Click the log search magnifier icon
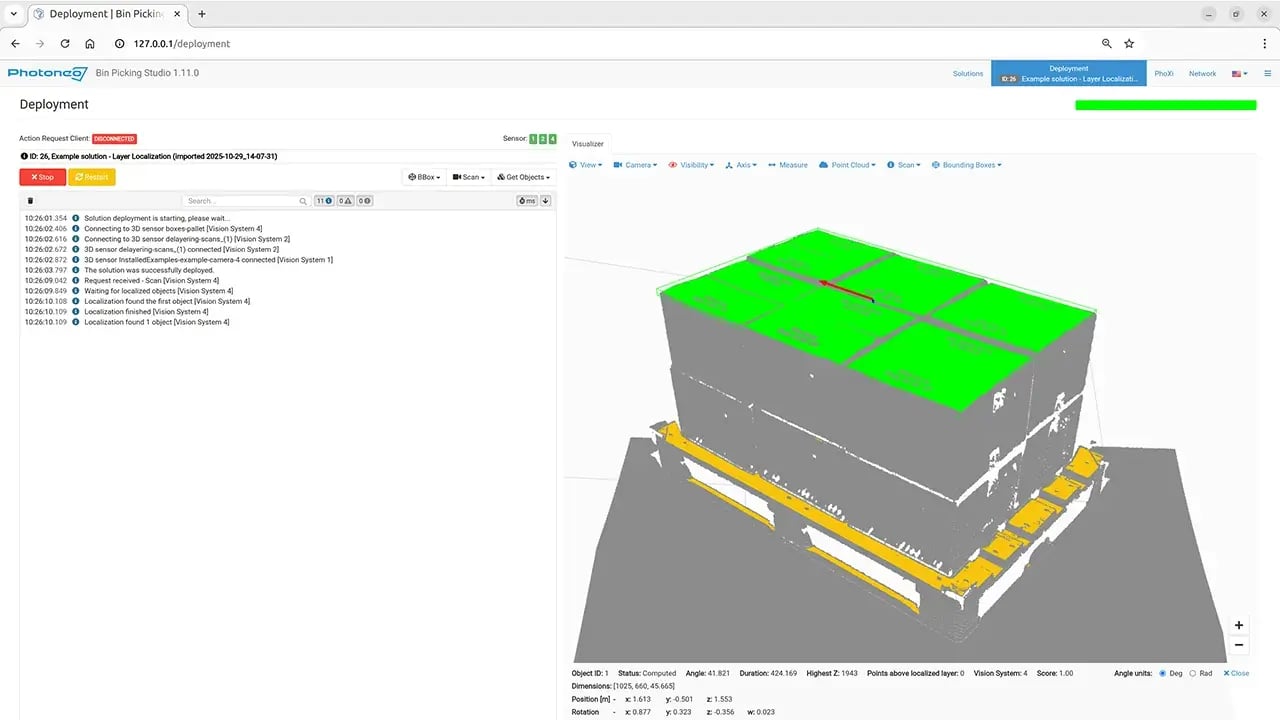Image resolution: width=1280 pixels, height=720 pixels. [303, 201]
